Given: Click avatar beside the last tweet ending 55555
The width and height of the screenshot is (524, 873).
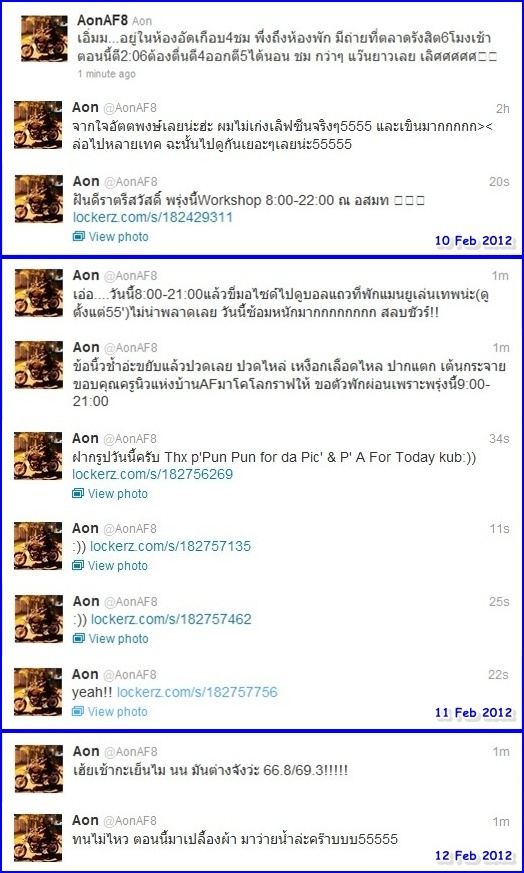Looking at the screenshot, I should coord(38,837).
